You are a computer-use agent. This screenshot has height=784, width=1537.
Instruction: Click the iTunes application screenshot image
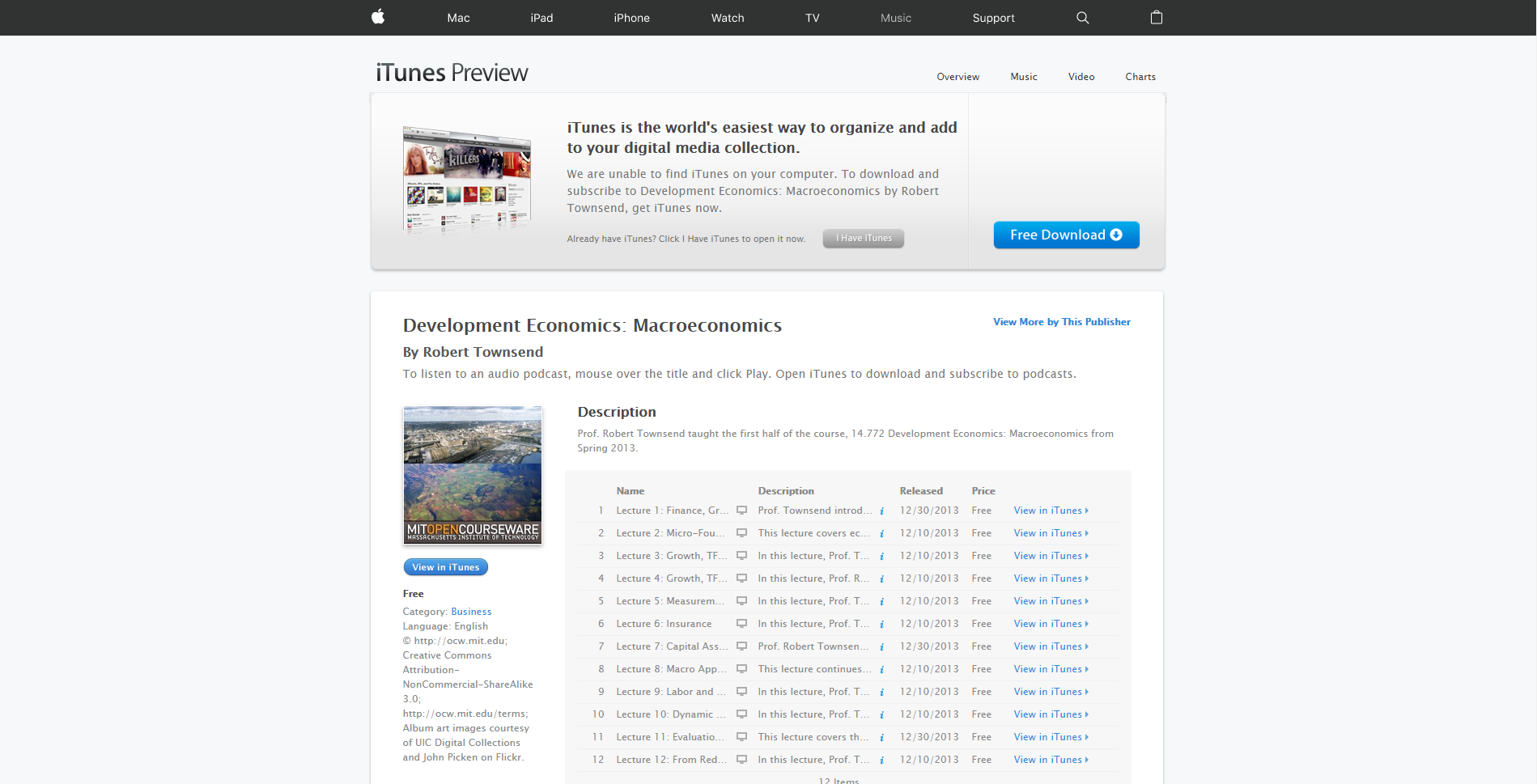tap(467, 180)
